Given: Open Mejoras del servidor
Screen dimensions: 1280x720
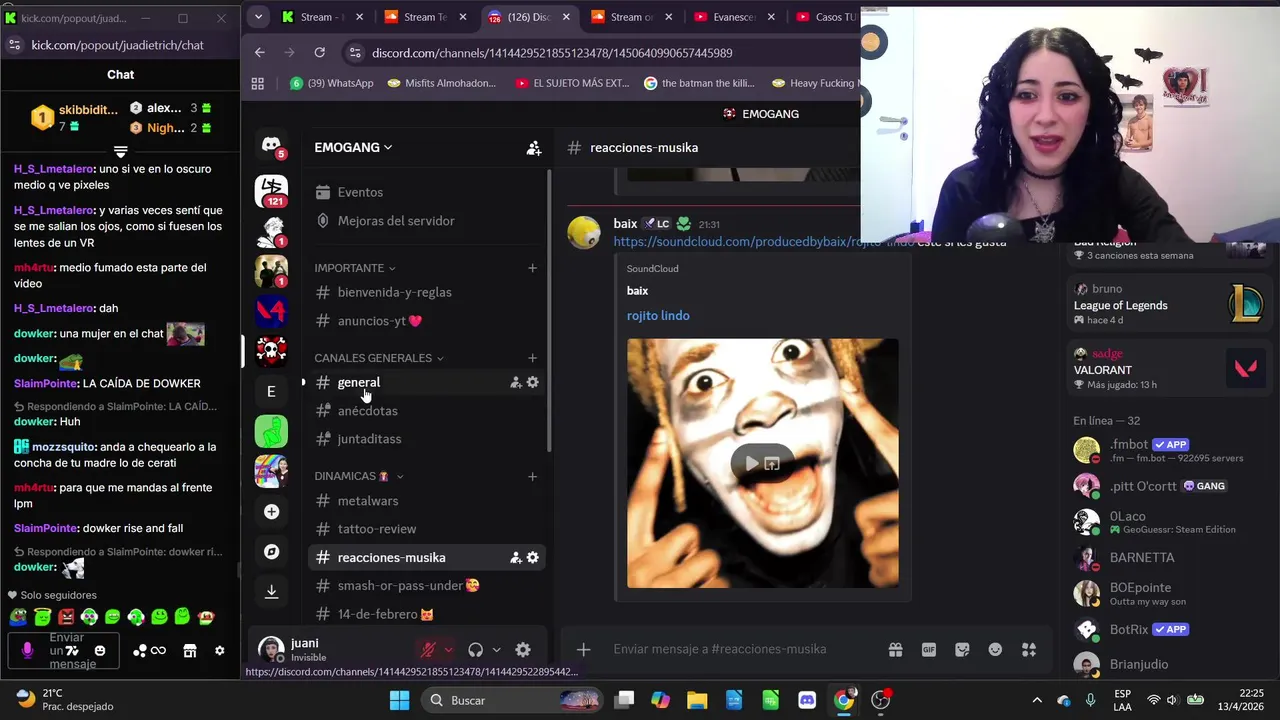Looking at the screenshot, I should 425,221.
